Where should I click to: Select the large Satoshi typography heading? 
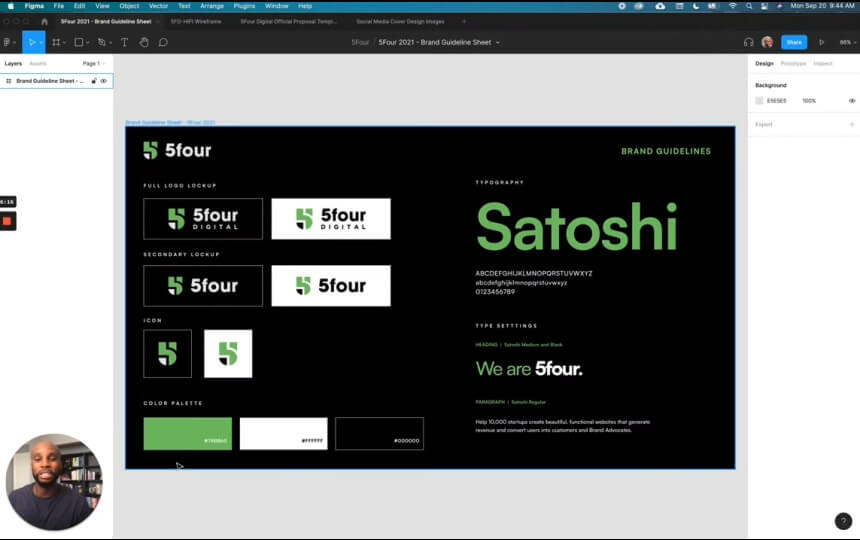click(577, 226)
